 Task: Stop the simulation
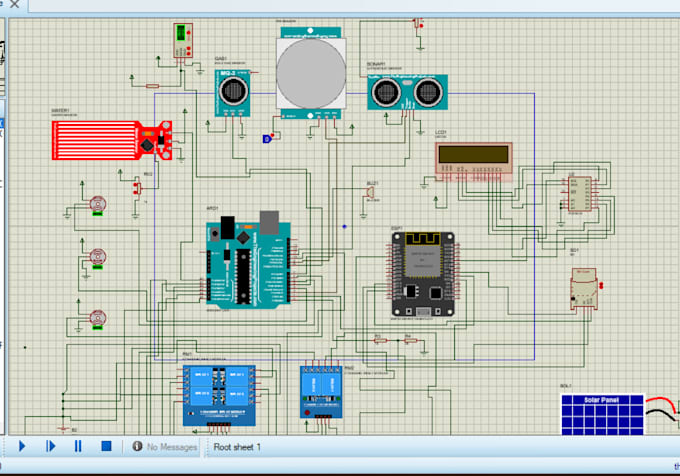pyautogui.click(x=106, y=446)
